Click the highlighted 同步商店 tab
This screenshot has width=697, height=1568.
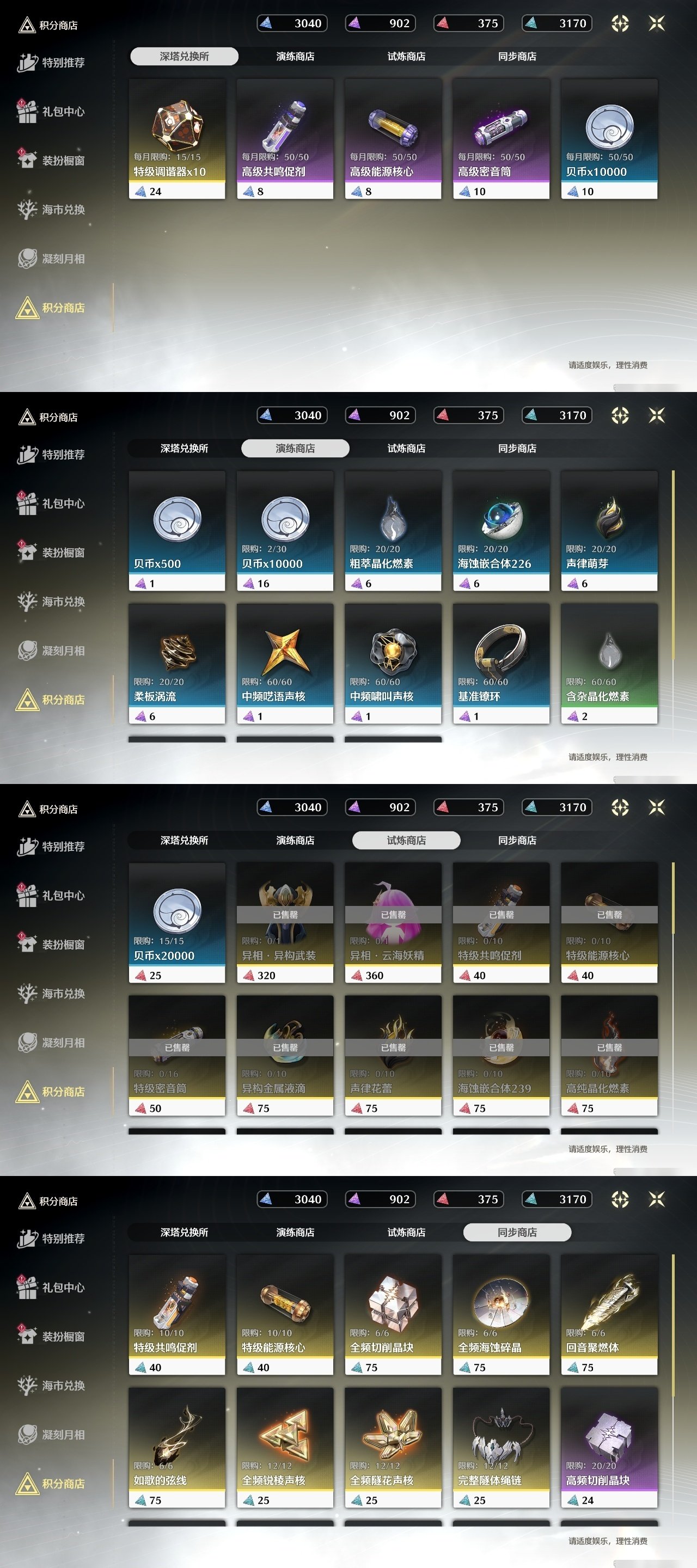(517, 1232)
